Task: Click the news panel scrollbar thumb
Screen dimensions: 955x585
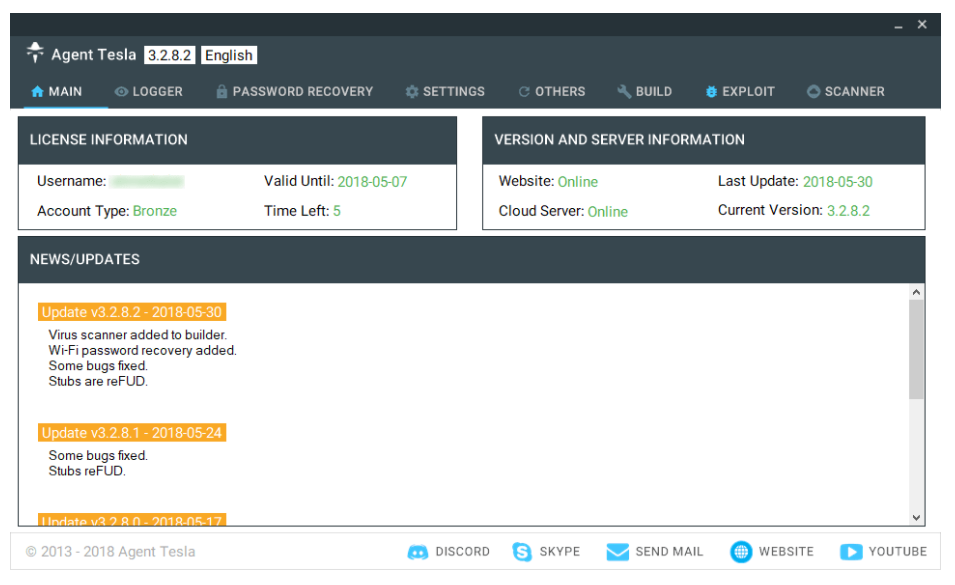Action: tap(917, 350)
